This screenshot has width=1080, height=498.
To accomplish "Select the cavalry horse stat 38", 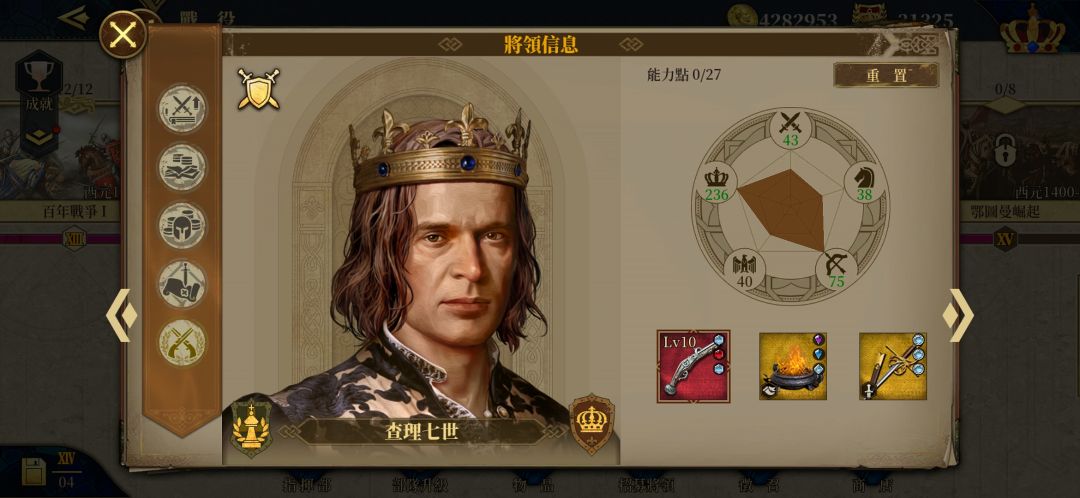I will pos(864,183).
